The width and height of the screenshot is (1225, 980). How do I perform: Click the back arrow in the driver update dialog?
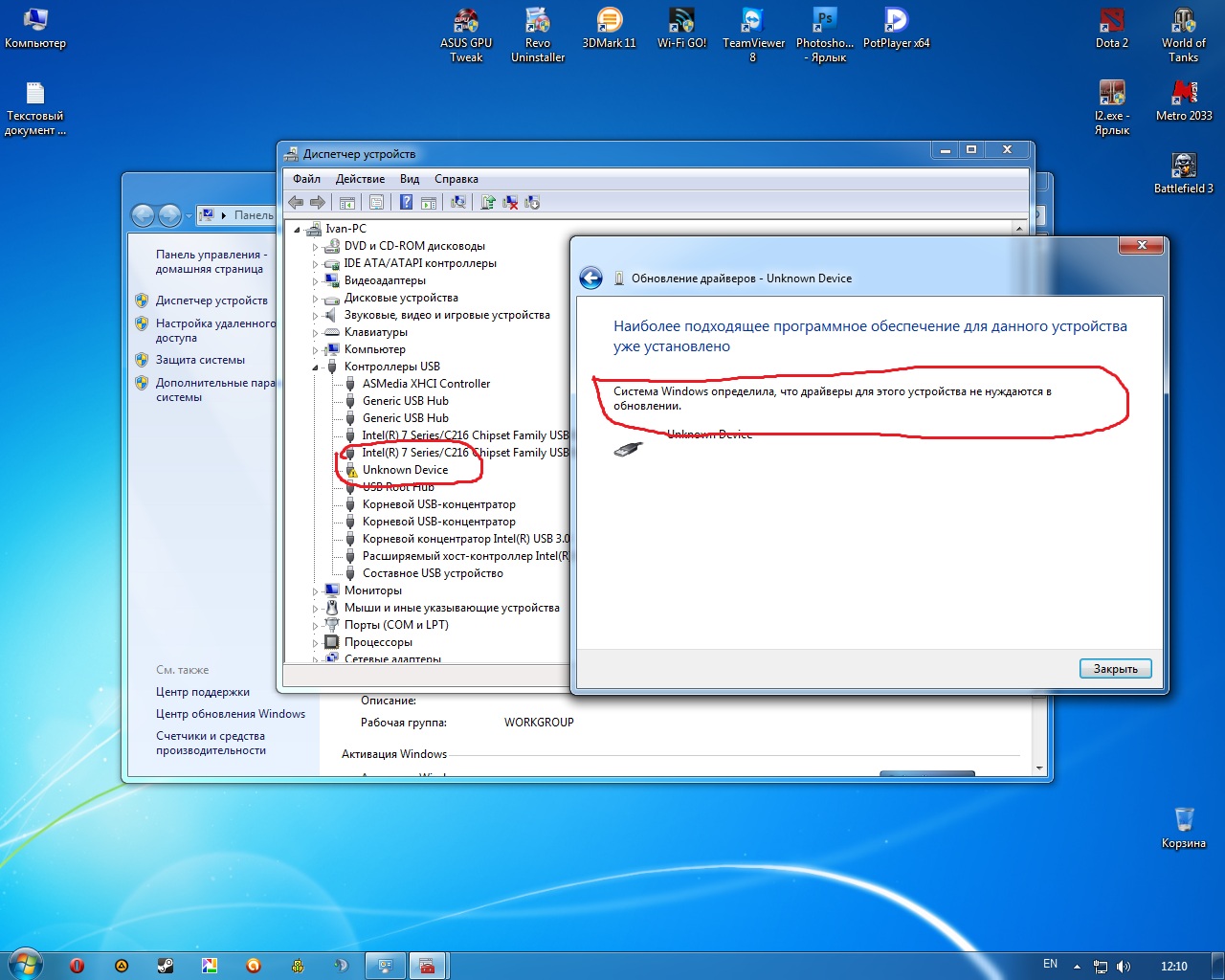click(591, 278)
